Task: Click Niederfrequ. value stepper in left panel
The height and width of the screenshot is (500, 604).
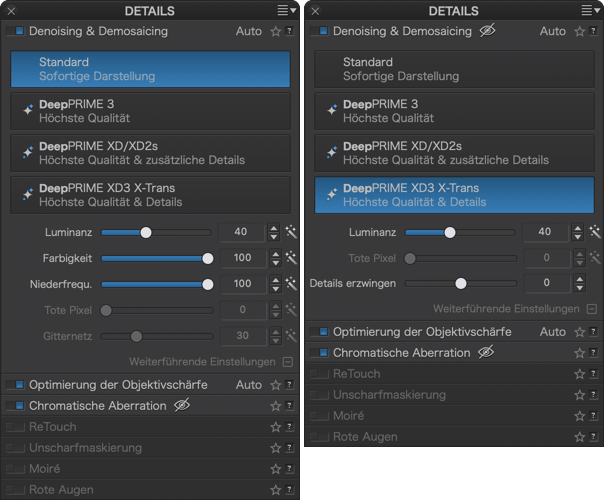Action: [x=275, y=284]
